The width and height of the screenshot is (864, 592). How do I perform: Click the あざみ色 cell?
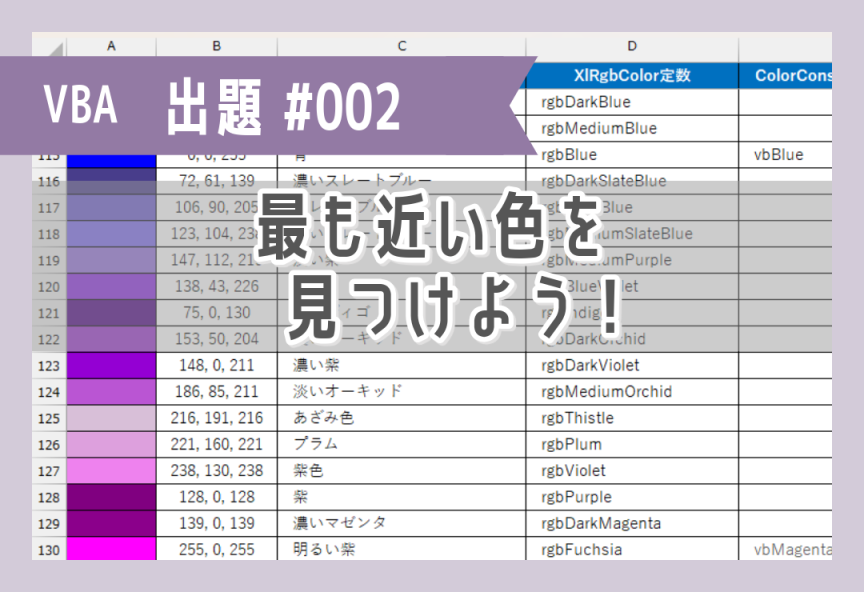click(402, 418)
